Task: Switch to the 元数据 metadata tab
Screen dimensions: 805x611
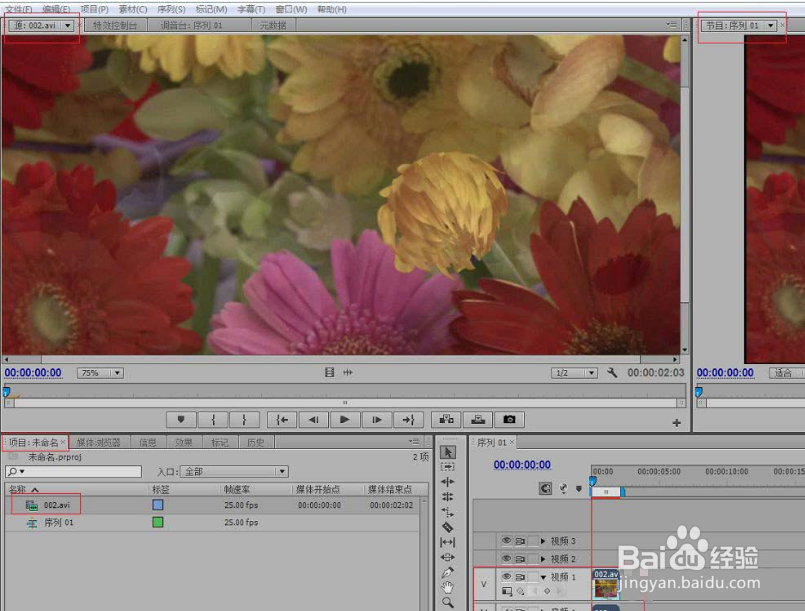Action: tap(273, 25)
